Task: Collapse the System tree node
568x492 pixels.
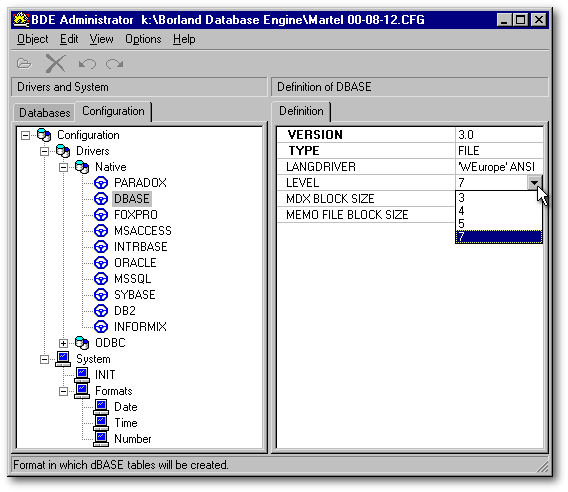Action: [44, 359]
